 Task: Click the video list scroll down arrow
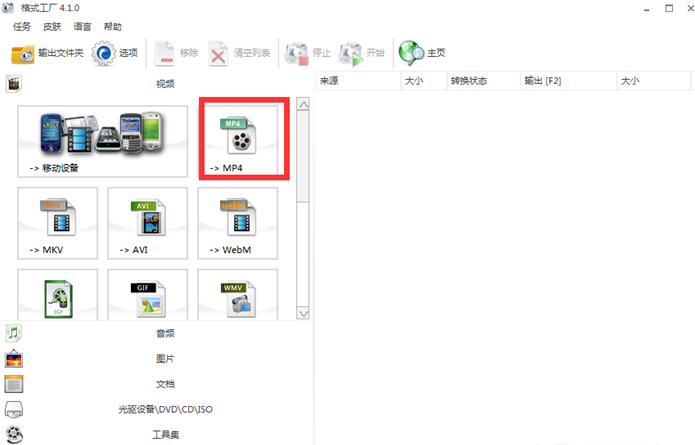pos(303,313)
